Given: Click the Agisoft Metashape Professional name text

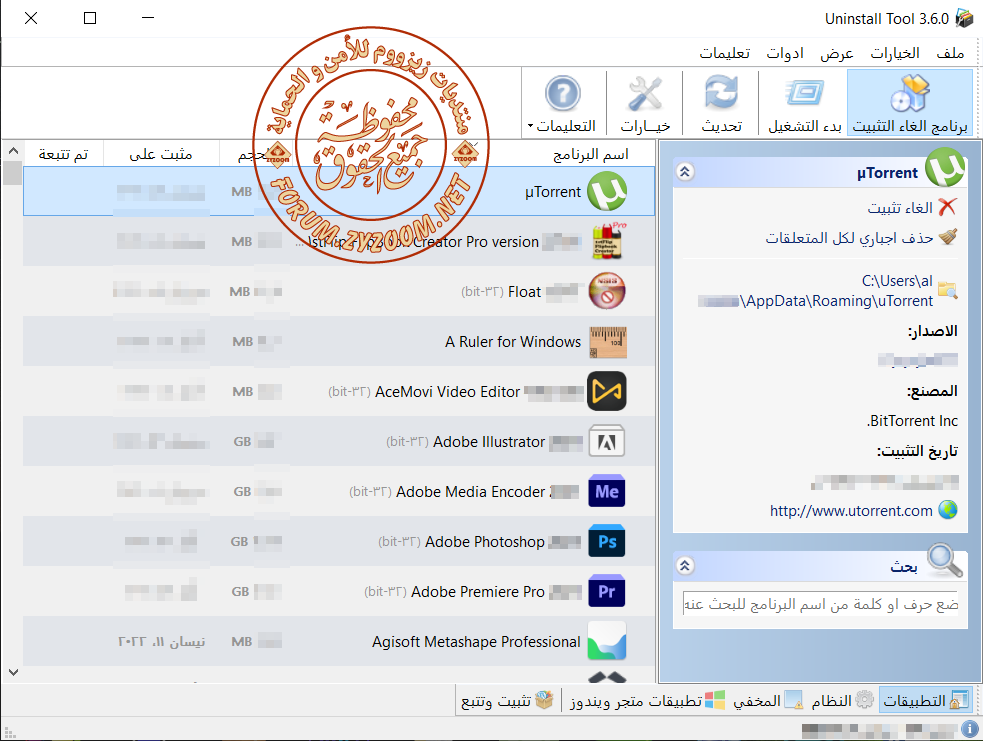Looking at the screenshot, I should tap(476, 642).
